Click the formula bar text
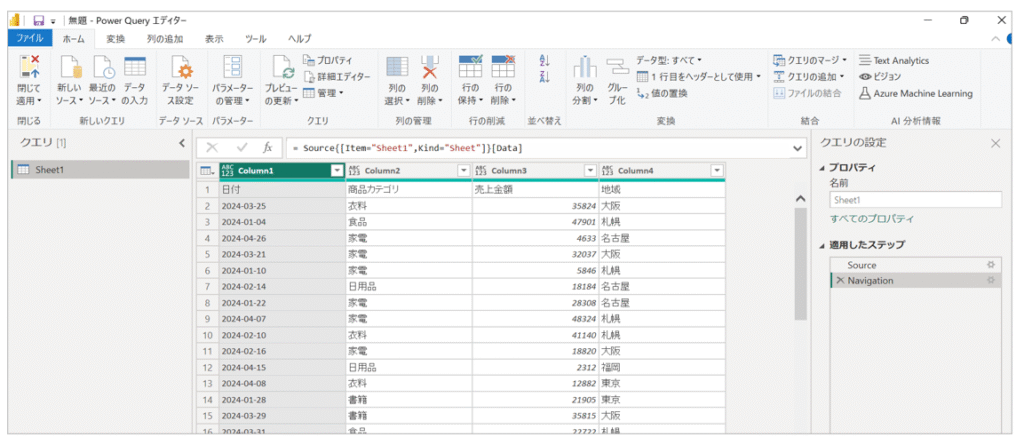The height and width of the screenshot is (445, 1024). [x=408, y=148]
